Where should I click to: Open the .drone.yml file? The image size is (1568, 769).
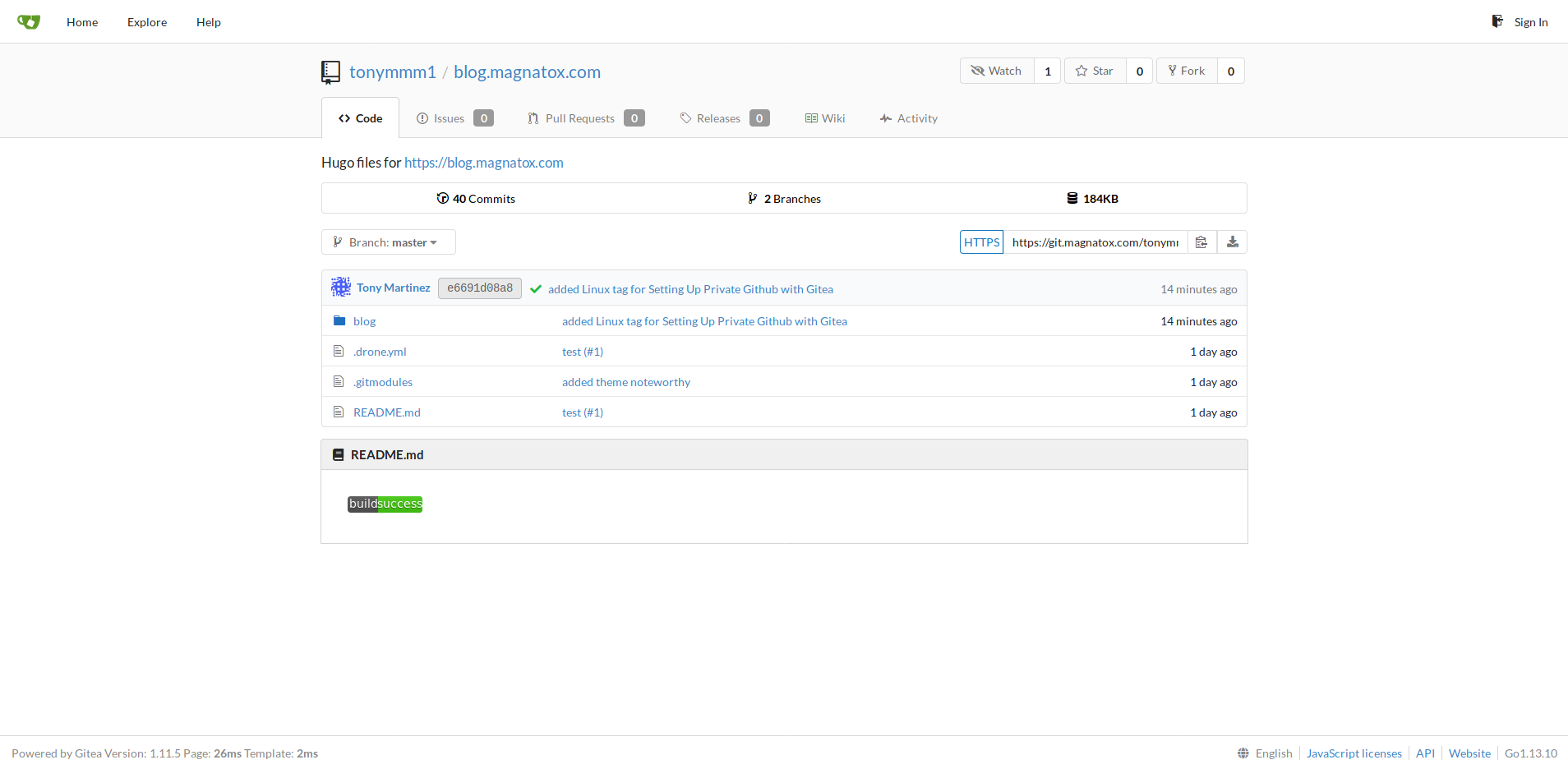(x=380, y=352)
